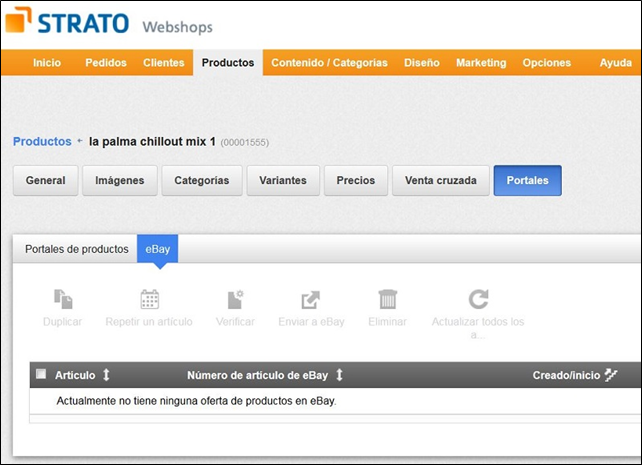Open the Pedidos menu
This screenshot has height=465, width=642.
[106, 63]
